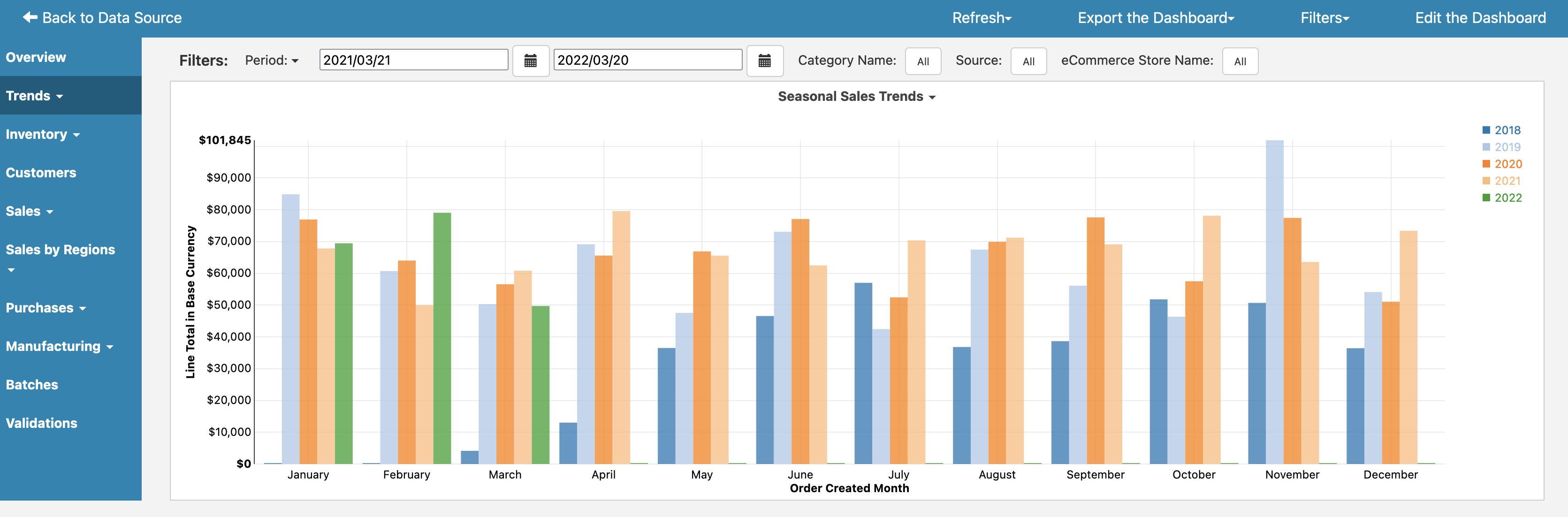Screen dimensions: 1568x517
Task: Open Source All filter
Action: (x=1029, y=61)
